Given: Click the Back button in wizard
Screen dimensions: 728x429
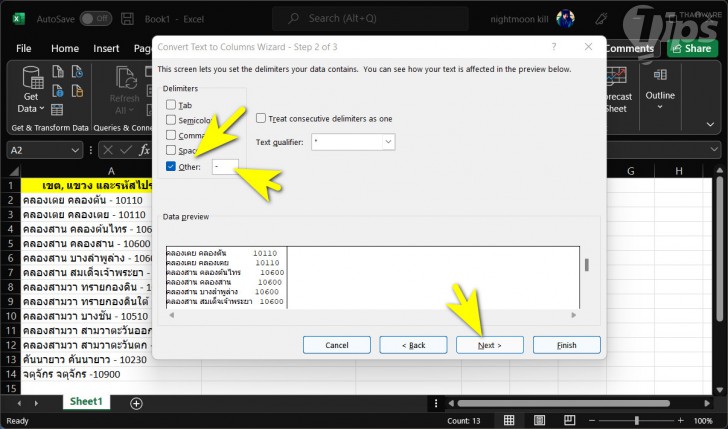Looking at the screenshot, I should pyautogui.click(x=413, y=345).
